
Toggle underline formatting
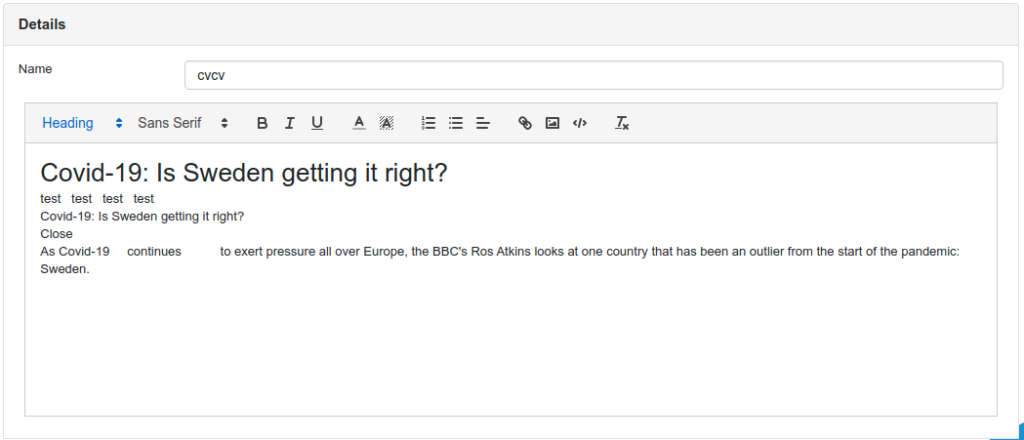coord(317,123)
